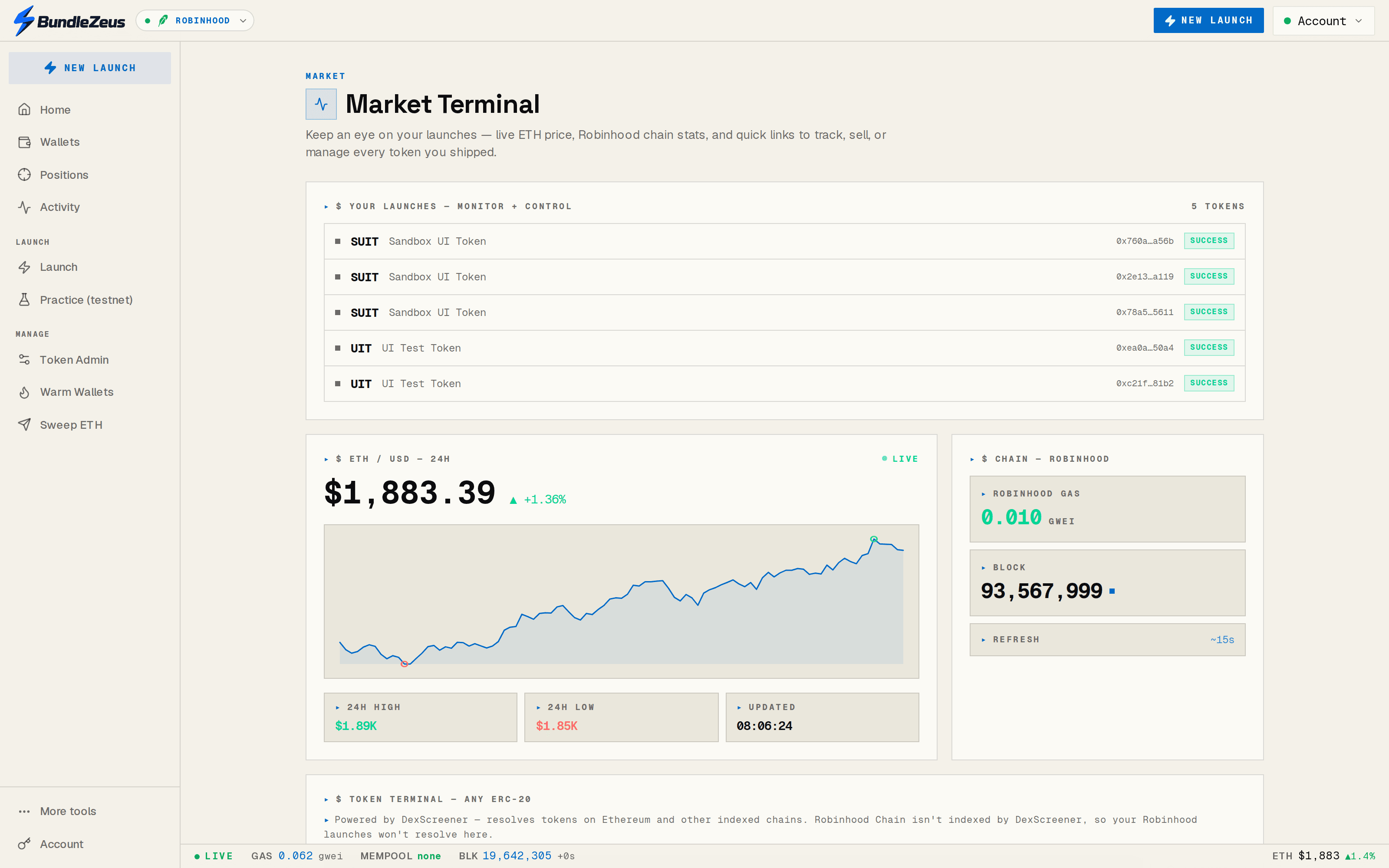Open the Robinhood network dropdown

(194, 21)
